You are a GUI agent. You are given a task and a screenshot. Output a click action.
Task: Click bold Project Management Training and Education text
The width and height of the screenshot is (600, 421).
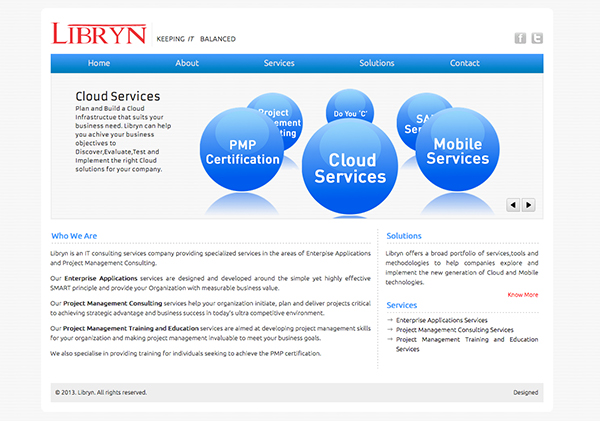click(x=130, y=328)
